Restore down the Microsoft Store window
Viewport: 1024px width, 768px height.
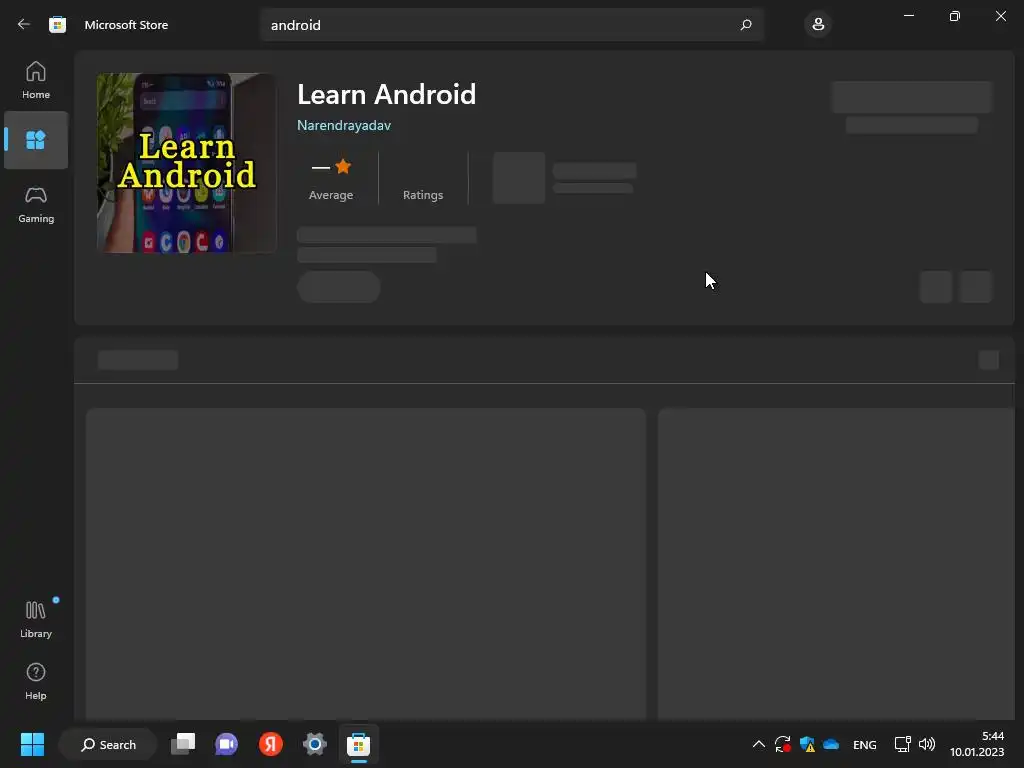pyautogui.click(x=955, y=16)
